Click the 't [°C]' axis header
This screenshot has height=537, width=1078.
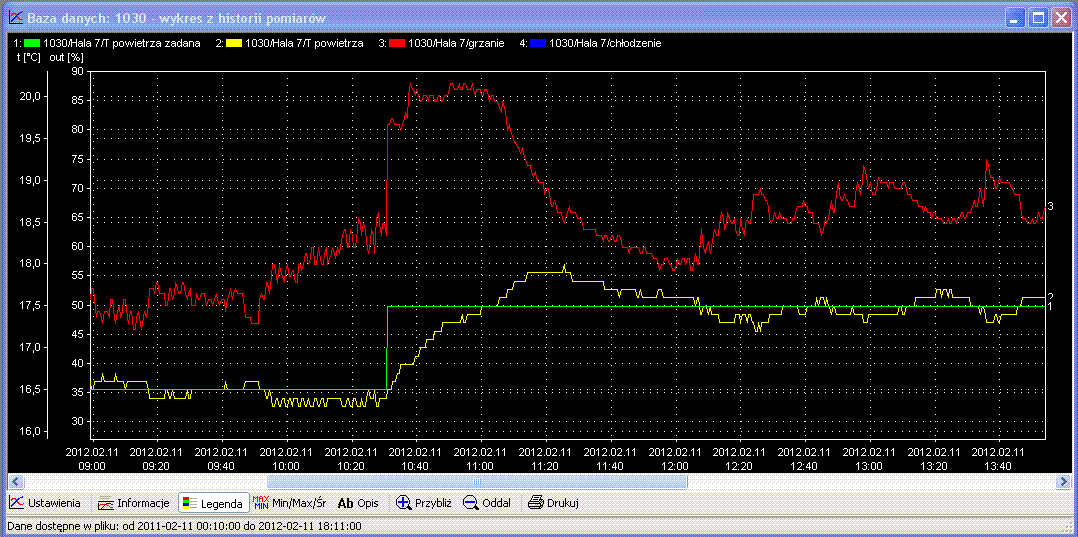click(x=29, y=57)
